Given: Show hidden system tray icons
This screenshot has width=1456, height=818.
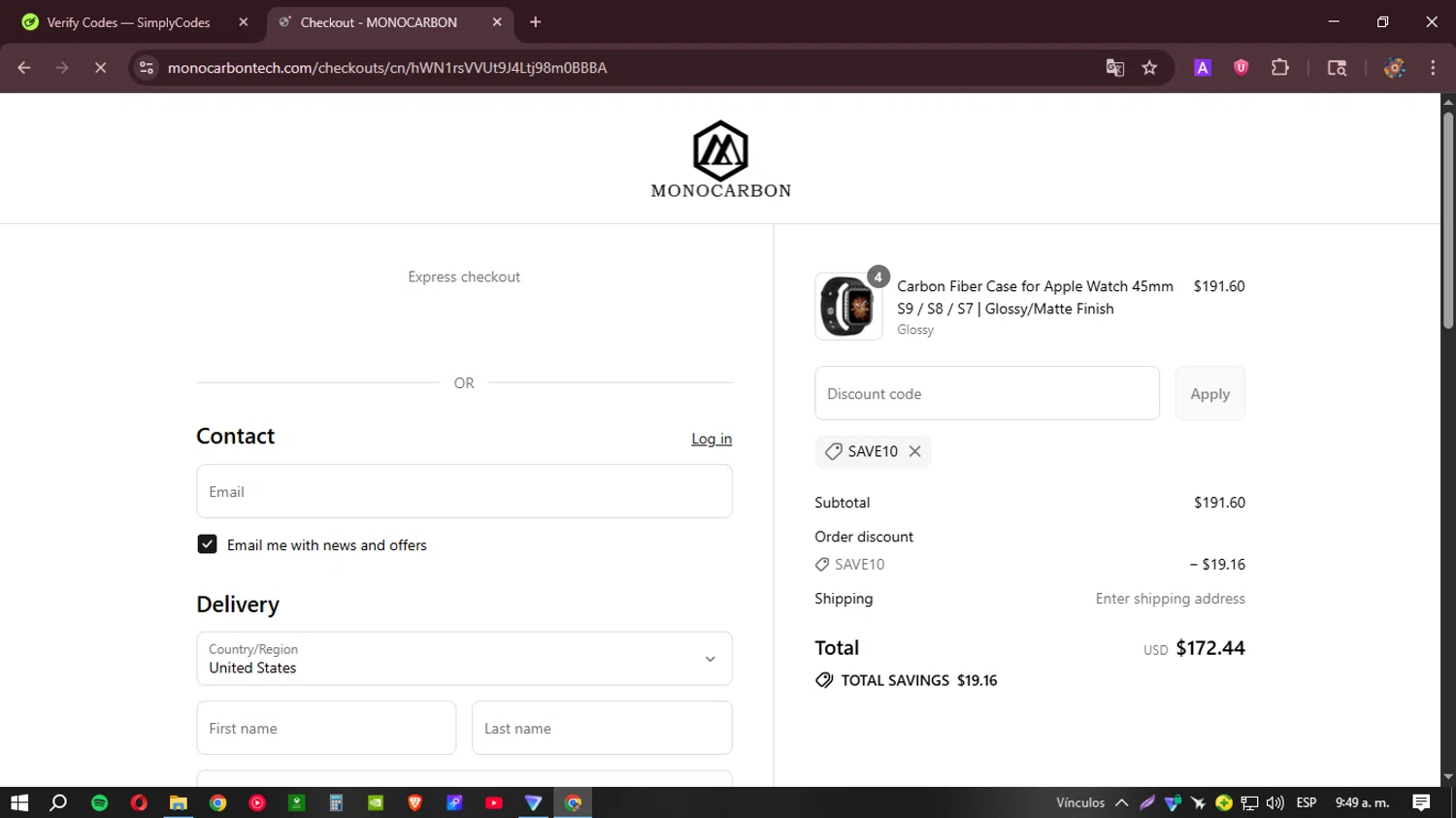Looking at the screenshot, I should pyautogui.click(x=1121, y=802).
